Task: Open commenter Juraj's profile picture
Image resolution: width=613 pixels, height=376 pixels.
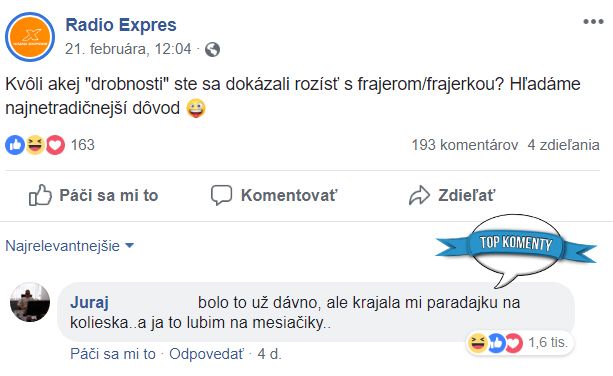Action: [x=30, y=302]
